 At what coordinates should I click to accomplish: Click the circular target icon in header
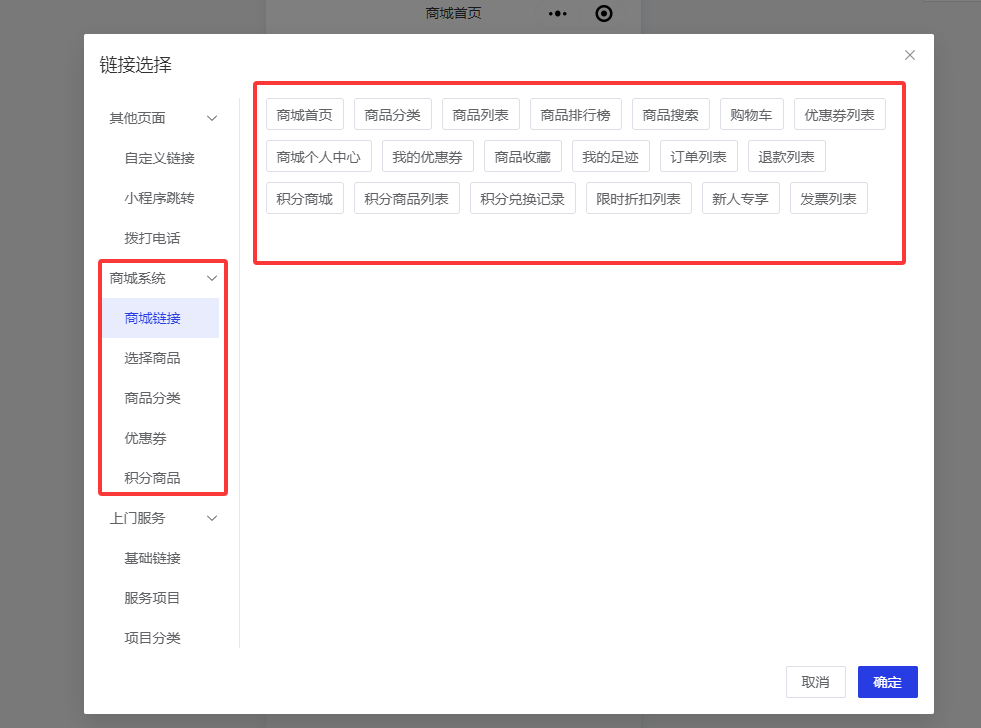point(603,14)
